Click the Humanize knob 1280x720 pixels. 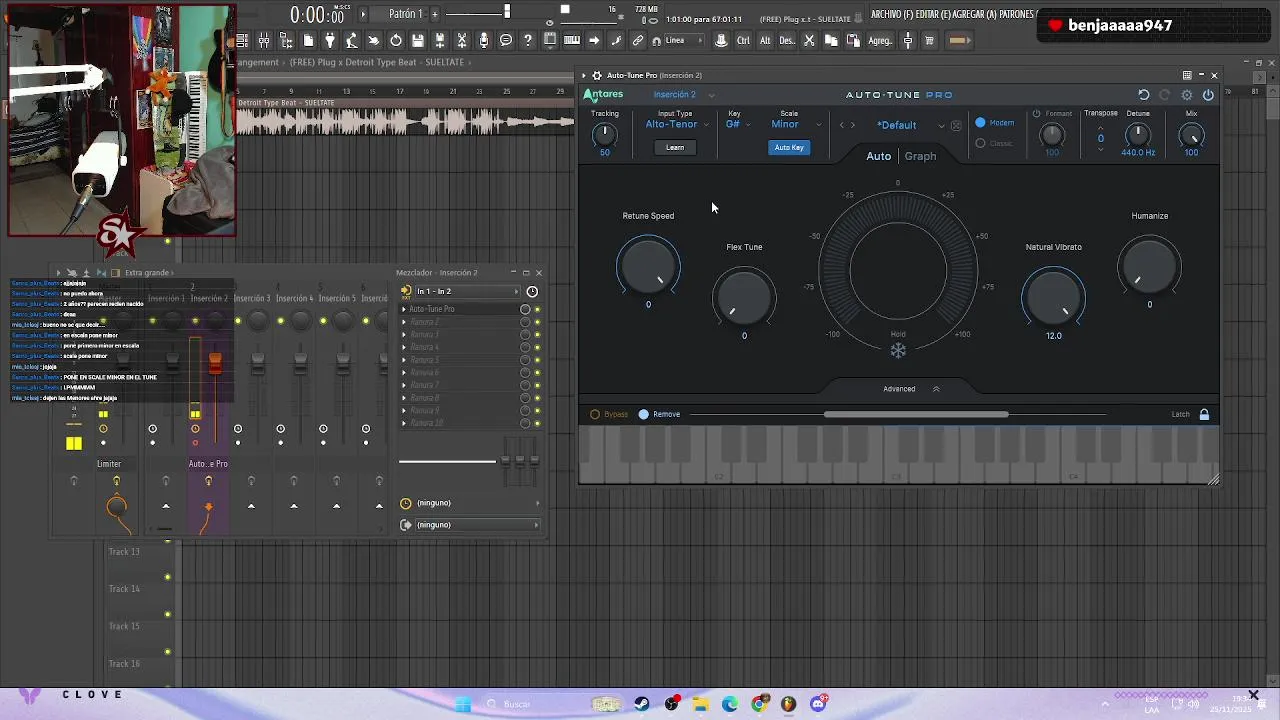pyautogui.click(x=1149, y=266)
